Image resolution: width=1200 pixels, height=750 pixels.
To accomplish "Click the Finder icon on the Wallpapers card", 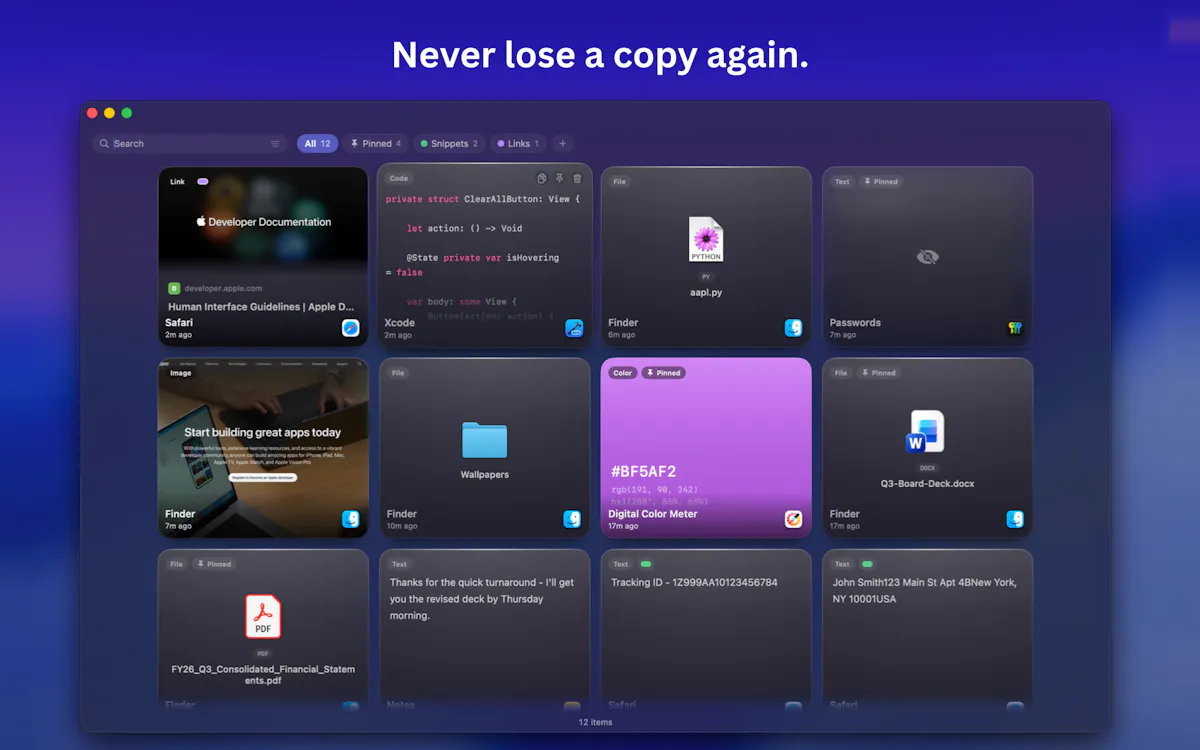I will 572,519.
